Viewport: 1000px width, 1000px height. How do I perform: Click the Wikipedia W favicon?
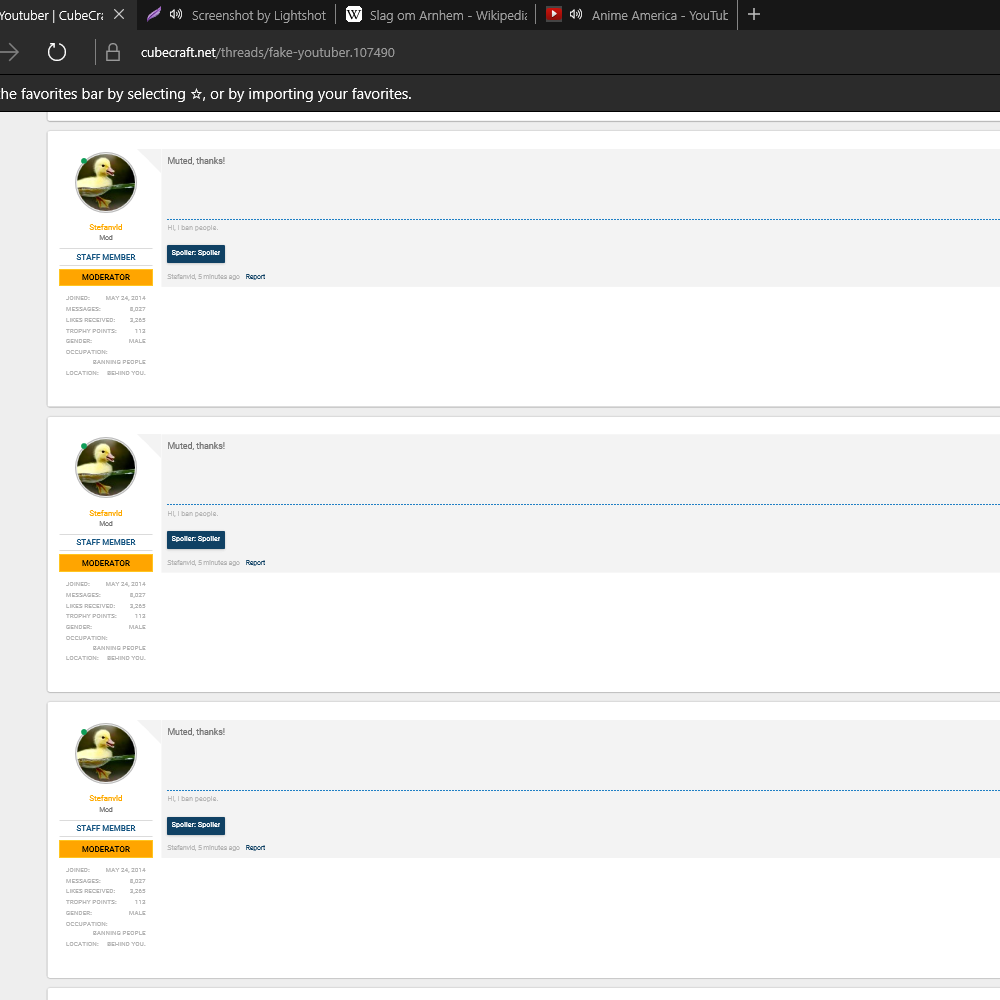[x=353, y=14]
